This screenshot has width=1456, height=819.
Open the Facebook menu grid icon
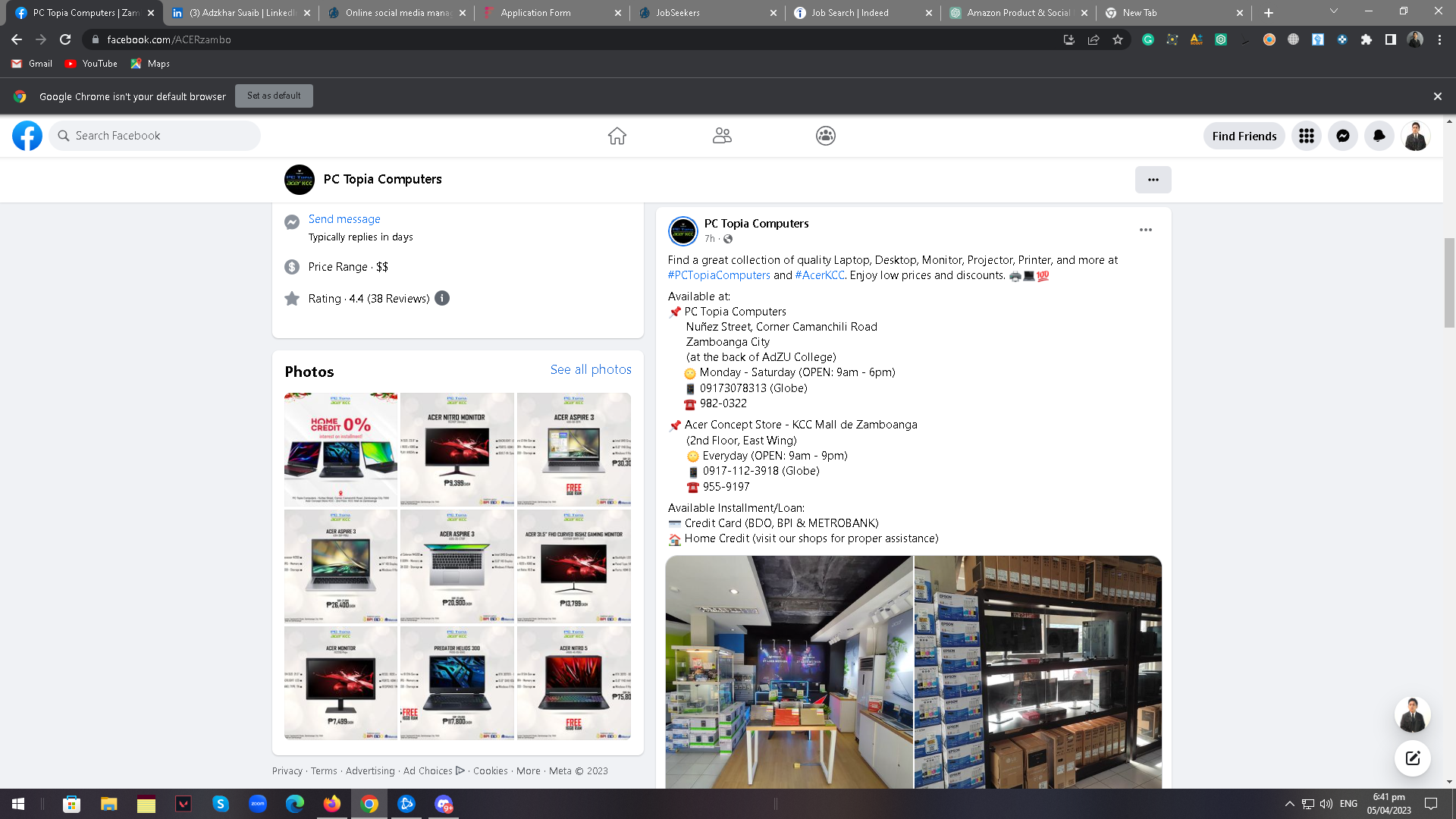tap(1307, 136)
